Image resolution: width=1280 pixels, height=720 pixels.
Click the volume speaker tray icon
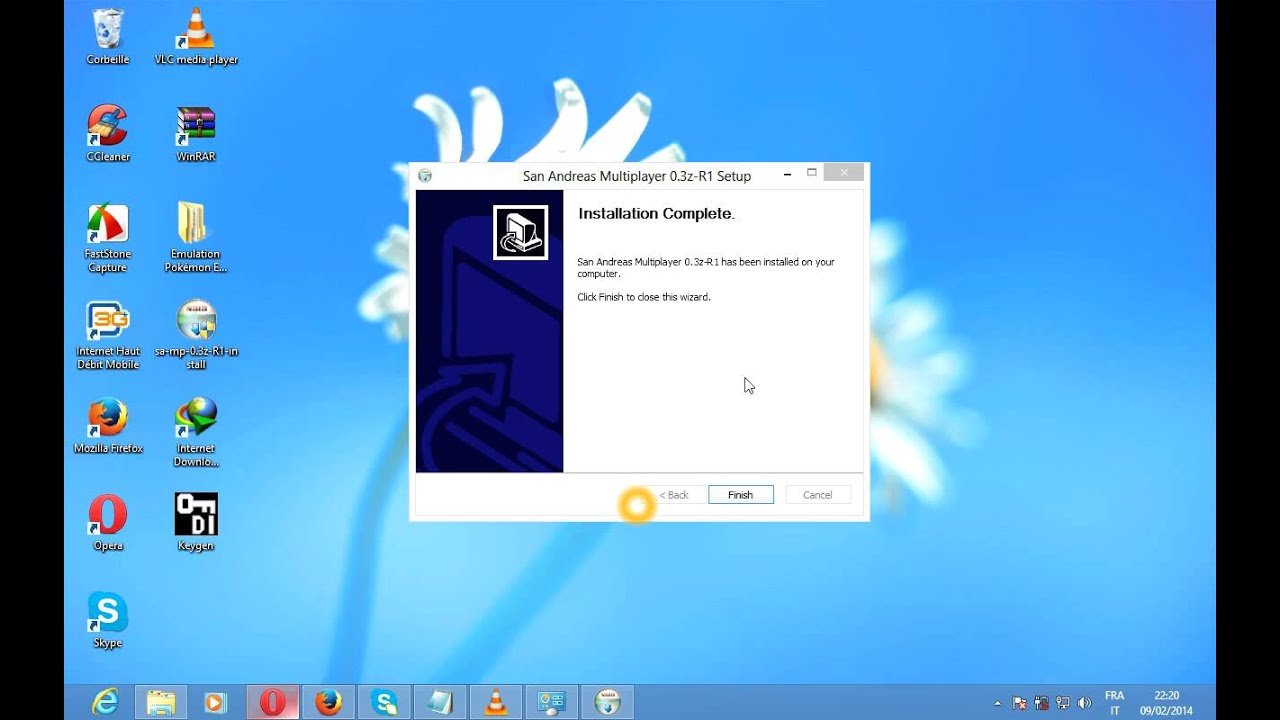pyautogui.click(x=1085, y=703)
